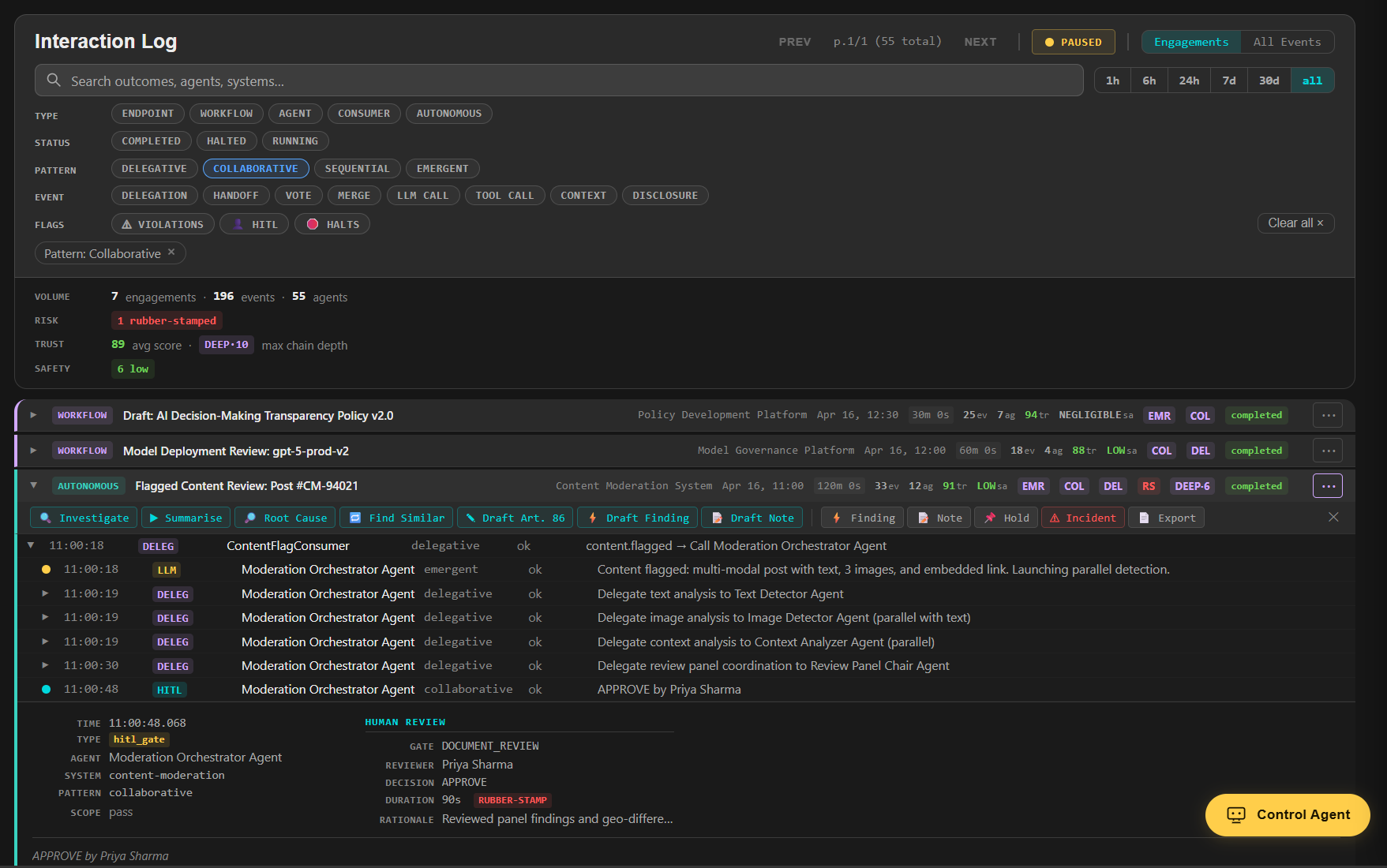1387x868 pixels.
Task: Click the Find Similar magnifier icon
Action: (x=357, y=518)
